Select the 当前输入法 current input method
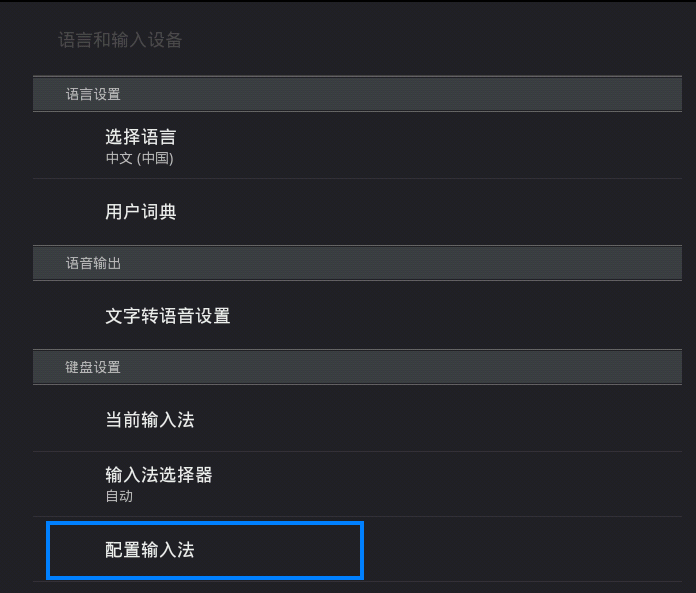The width and height of the screenshot is (696, 593). click(150, 420)
